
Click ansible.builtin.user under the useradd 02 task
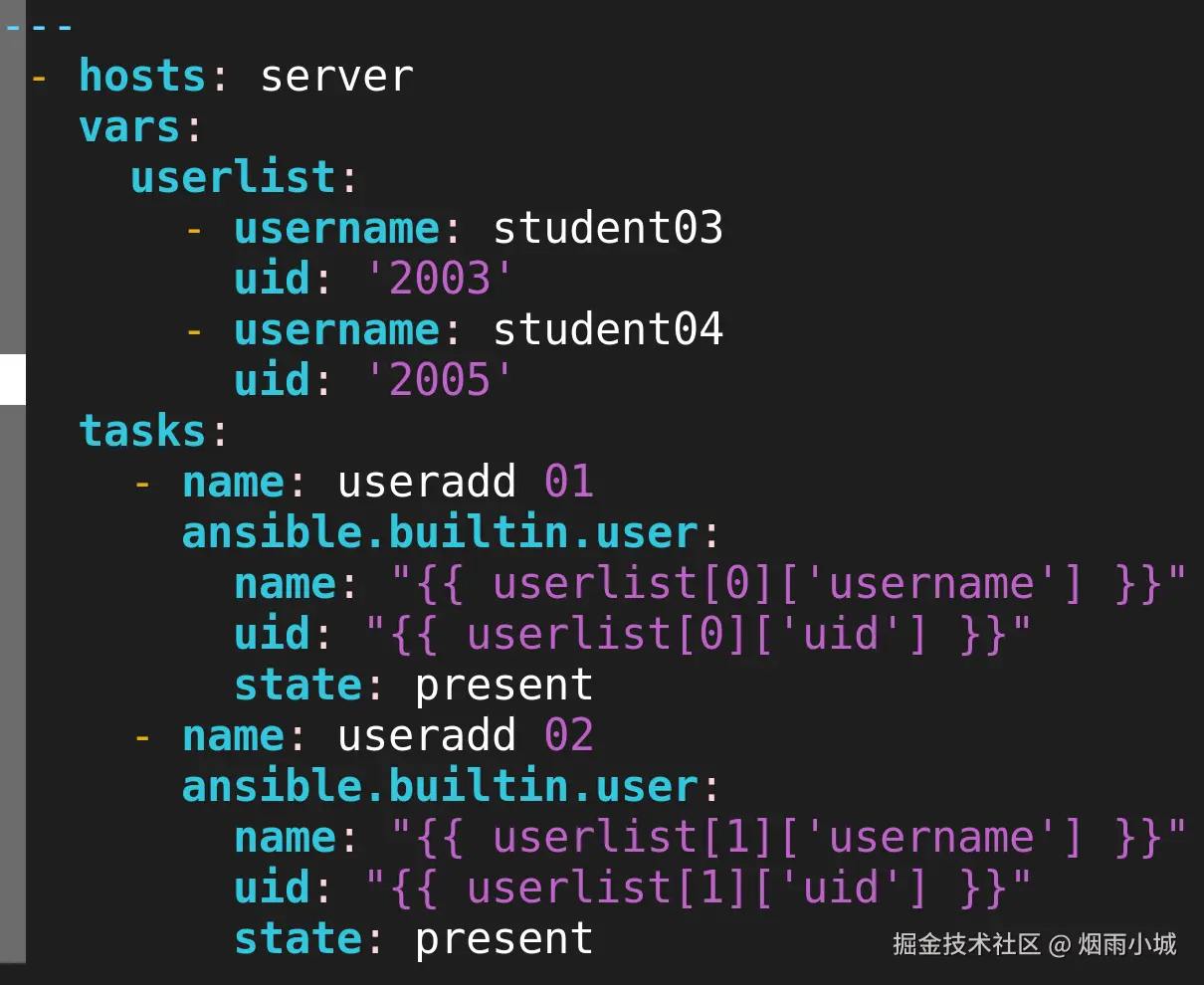440,787
